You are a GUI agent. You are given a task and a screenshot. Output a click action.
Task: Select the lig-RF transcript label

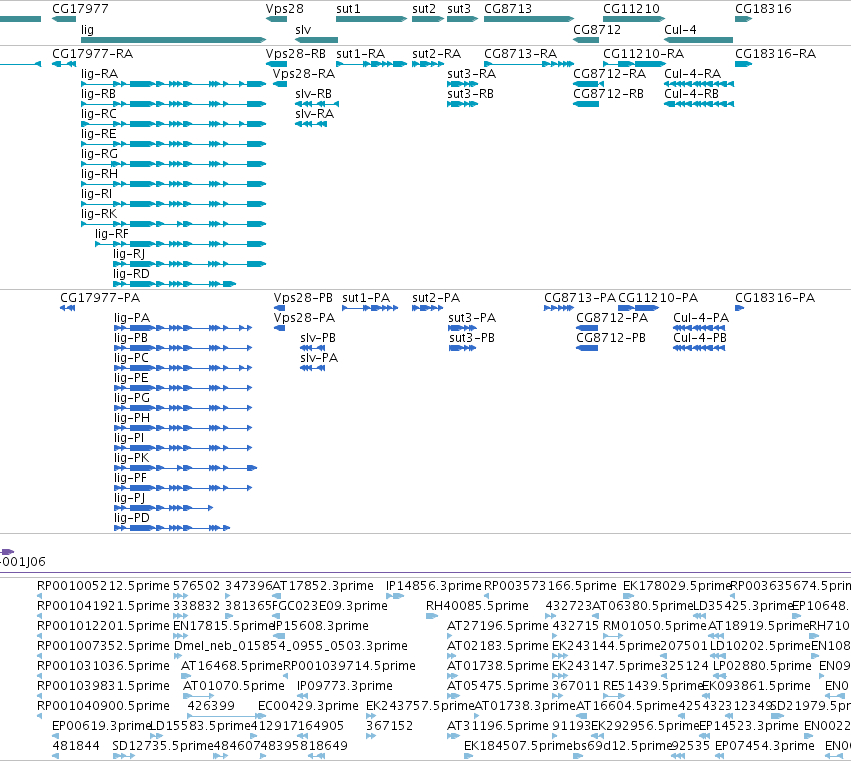tap(112, 234)
